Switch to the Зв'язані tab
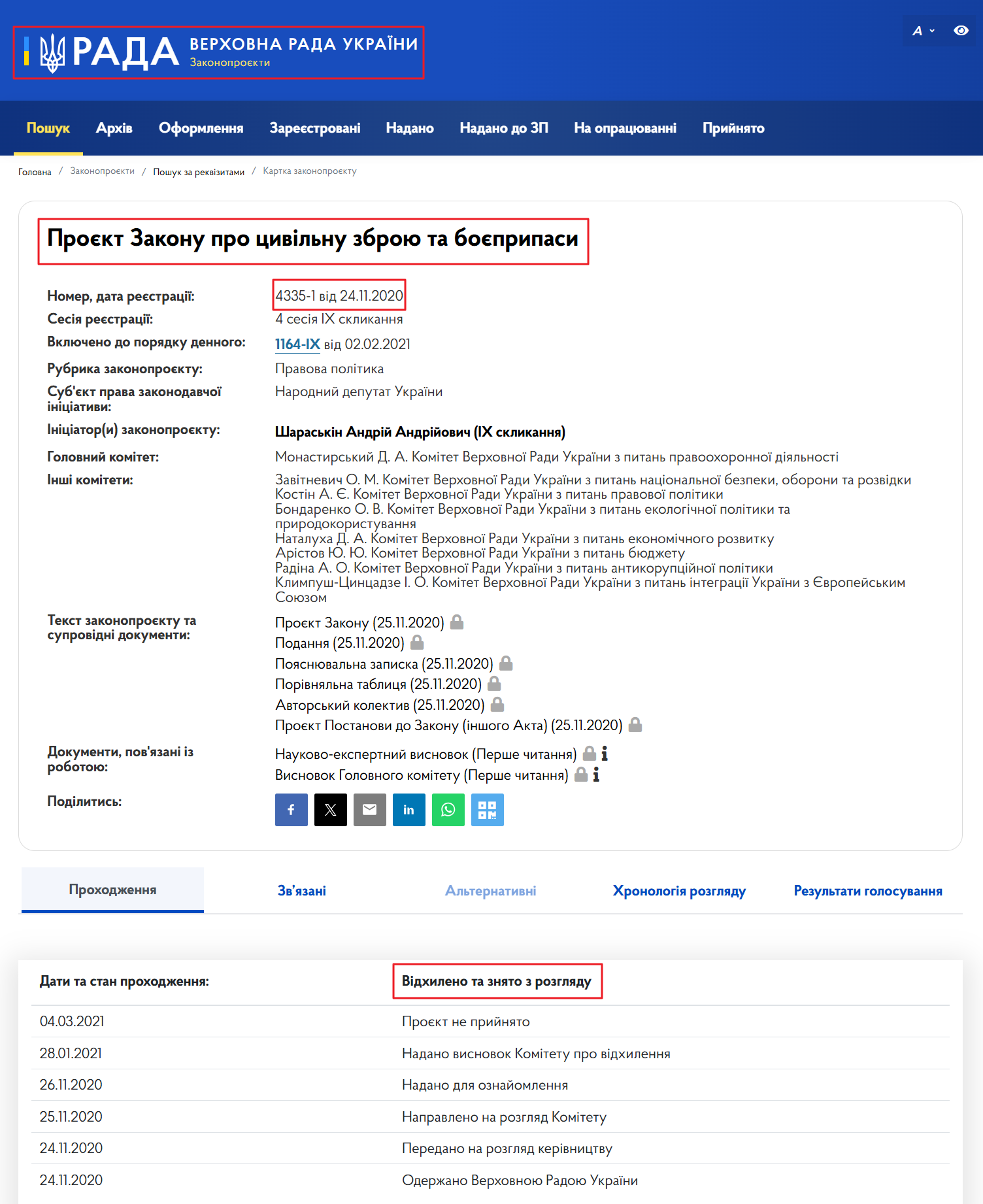This screenshot has width=983, height=1204. click(x=301, y=891)
